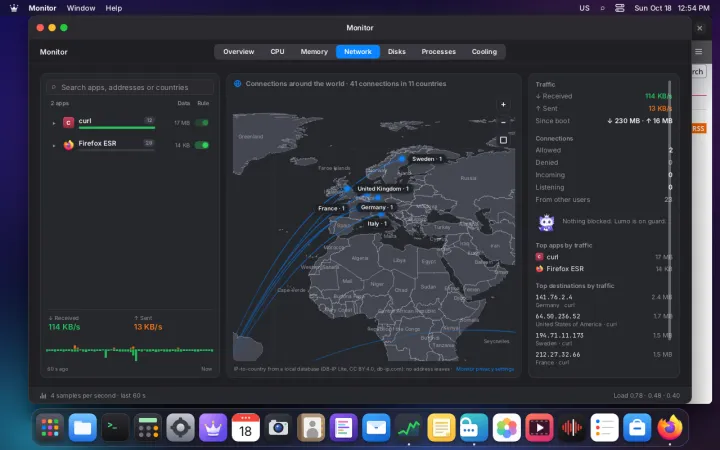Screen dimensions: 720x450
Task: Open the Mail app in dock
Action: [376, 428]
